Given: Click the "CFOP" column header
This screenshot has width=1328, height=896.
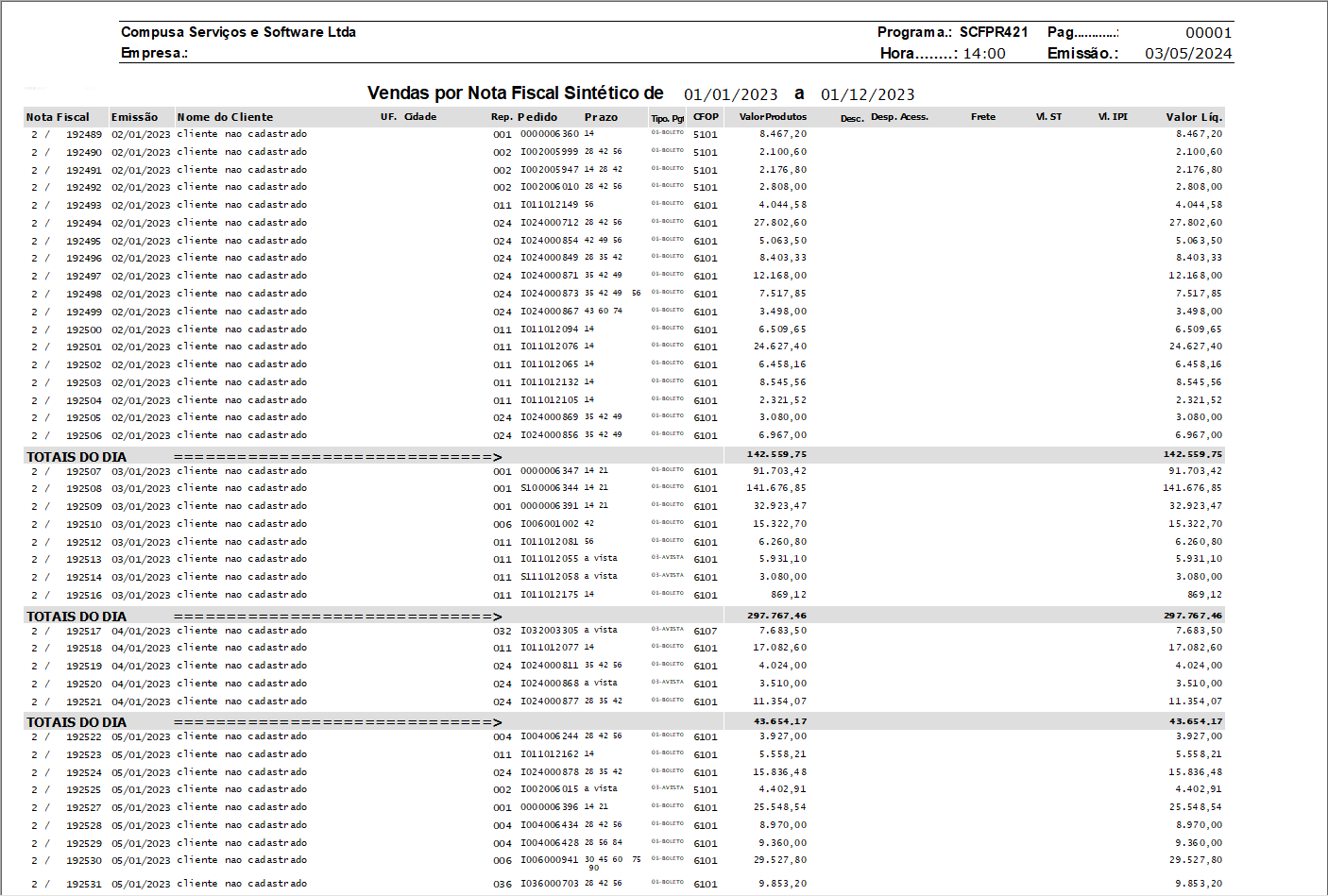Looking at the screenshot, I should click(706, 117).
